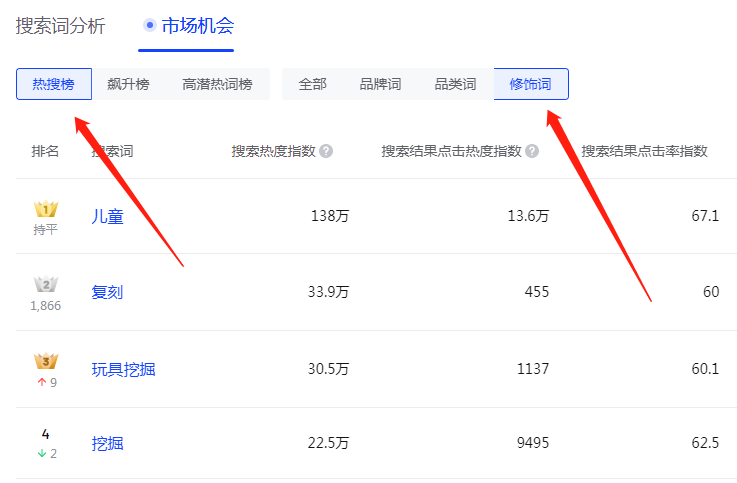Click the 33.9万 search heat value
Viewport: 737px width, 483px height.
click(329, 292)
